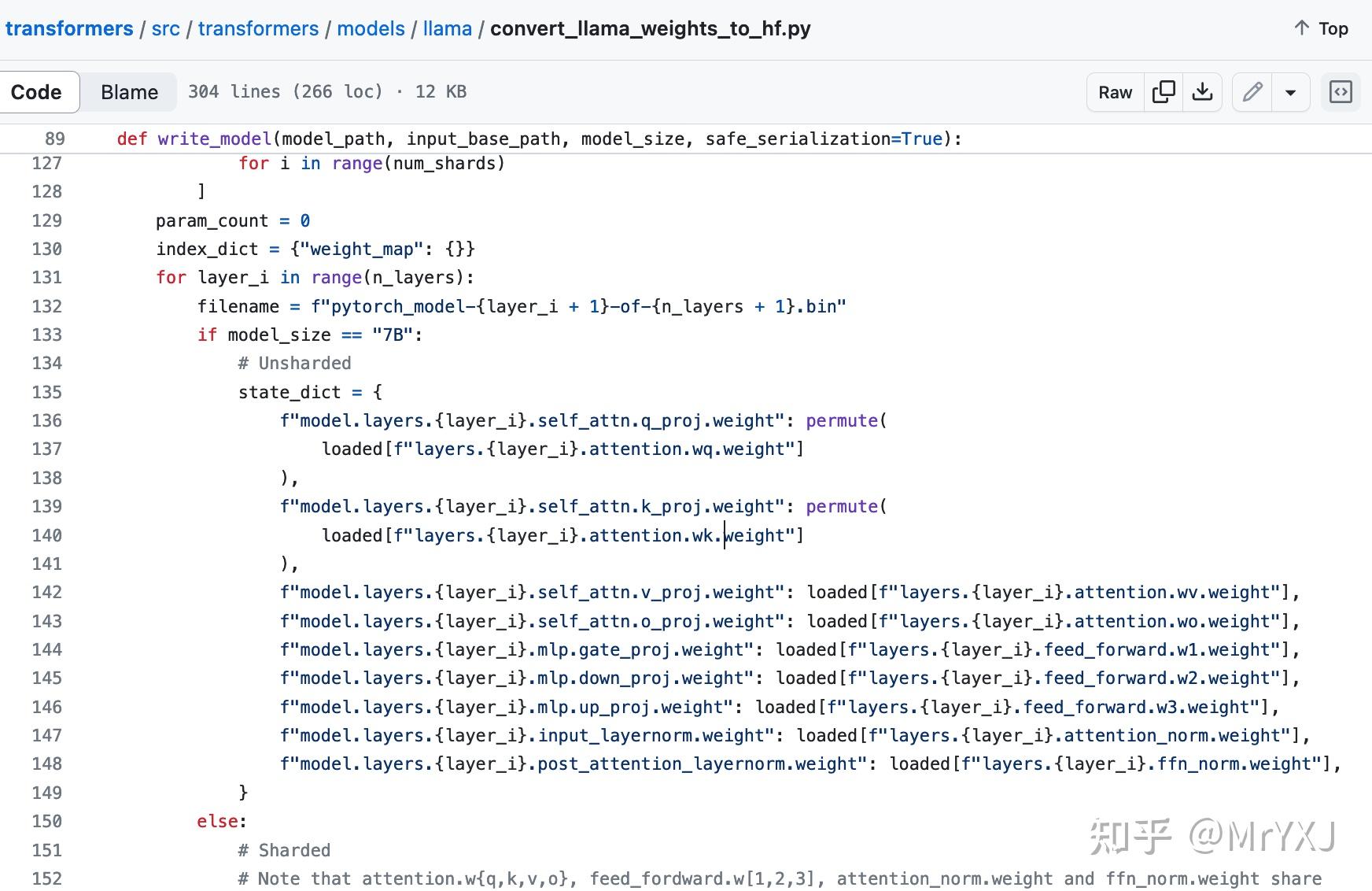Open the symbols panel icon
The image size is (1372, 891).
click(1341, 92)
